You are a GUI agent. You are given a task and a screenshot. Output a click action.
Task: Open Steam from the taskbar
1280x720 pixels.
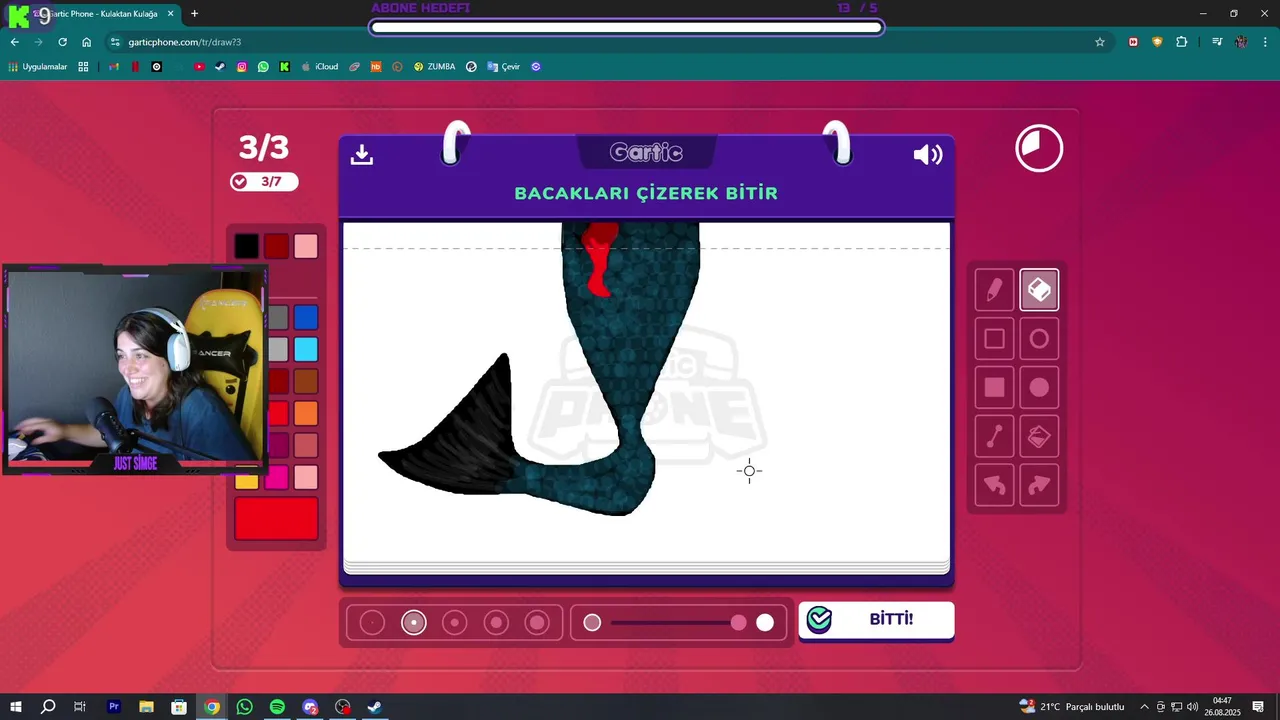pyautogui.click(x=374, y=707)
